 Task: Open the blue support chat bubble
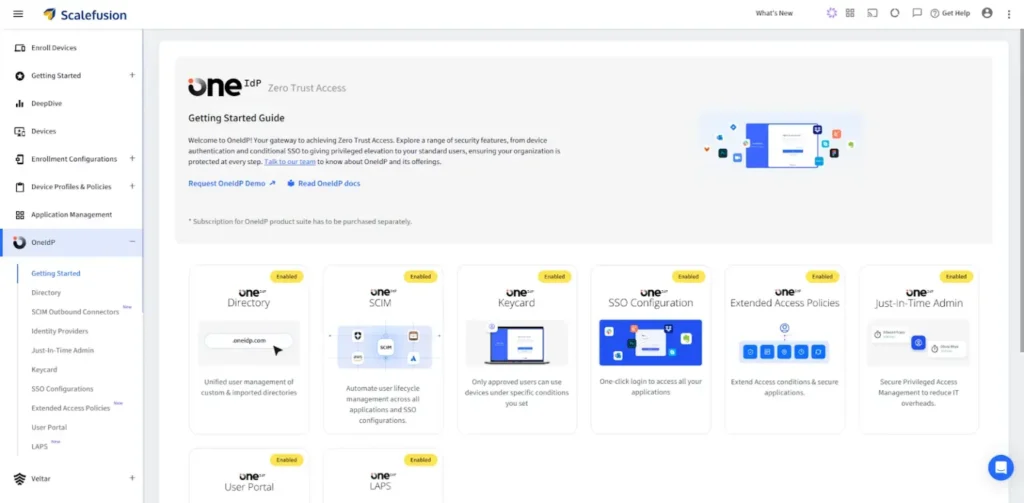[x=1000, y=468]
